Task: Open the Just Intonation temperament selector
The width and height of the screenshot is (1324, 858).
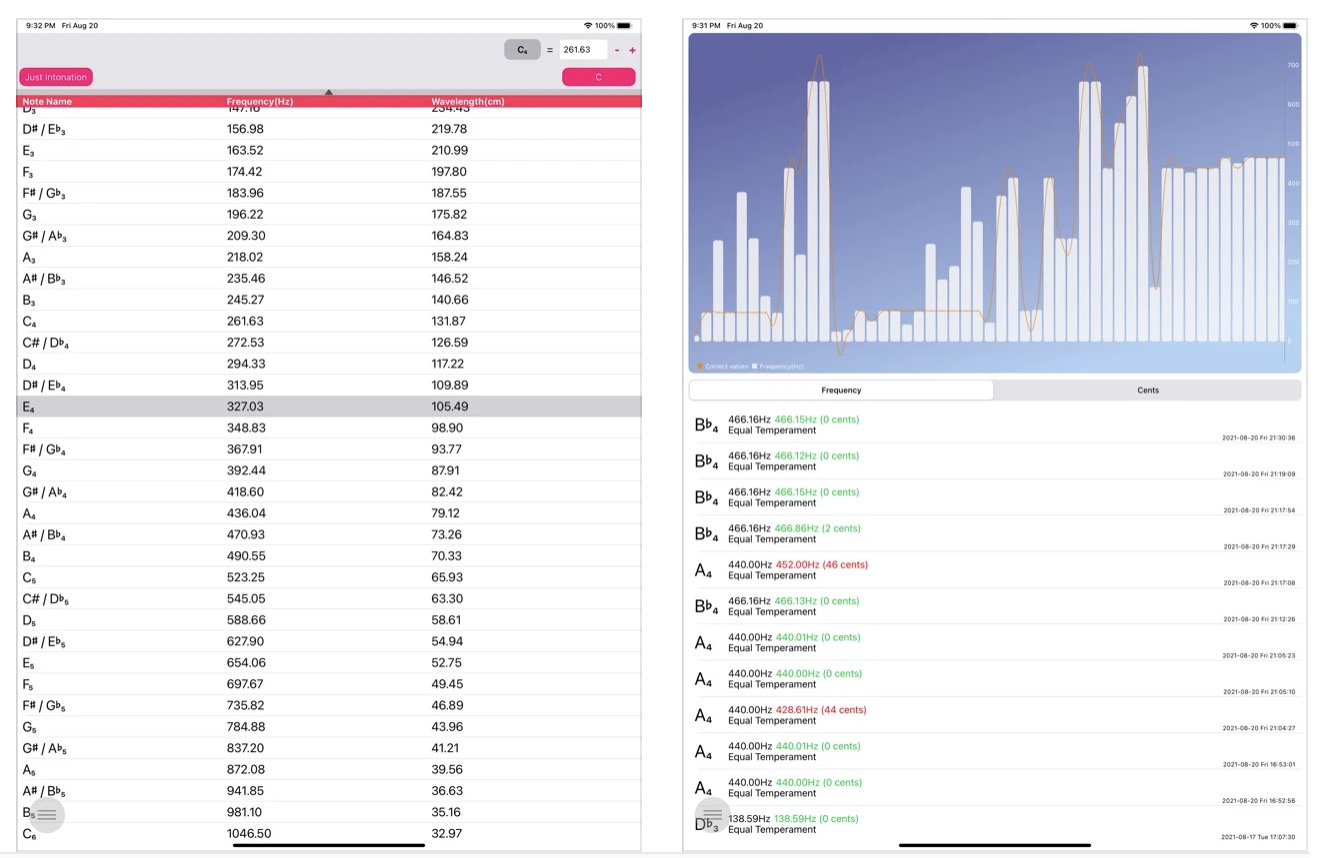Action: click(x=56, y=77)
